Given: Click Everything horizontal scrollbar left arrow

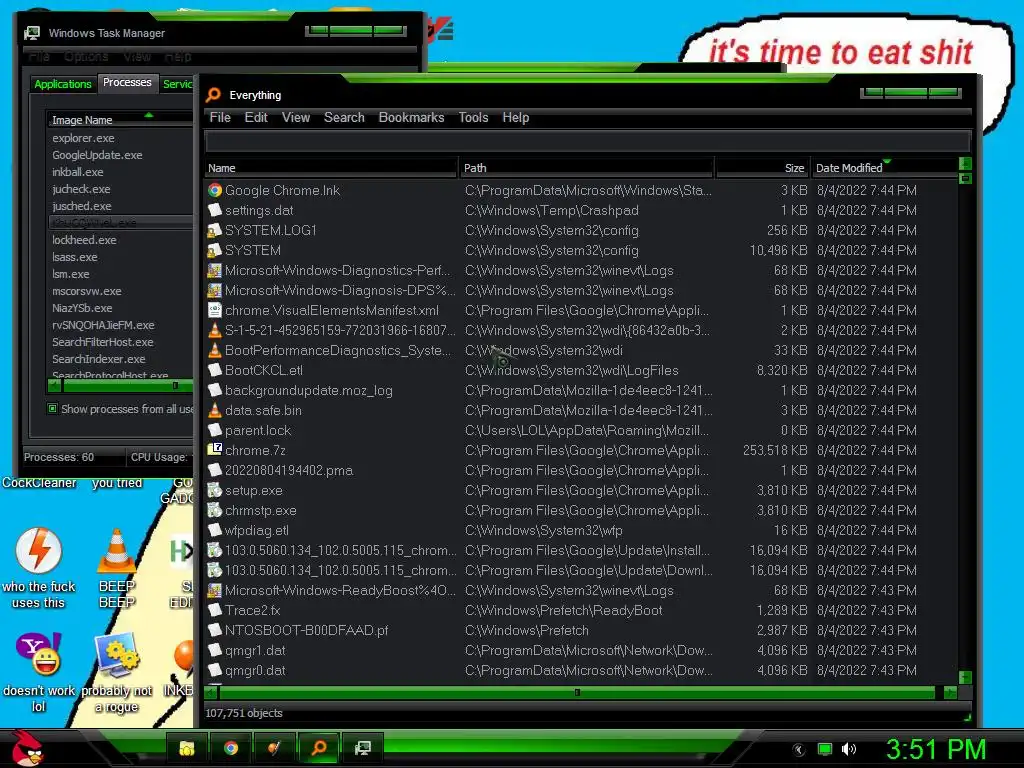Looking at the screenshot, I should point(211,692).
